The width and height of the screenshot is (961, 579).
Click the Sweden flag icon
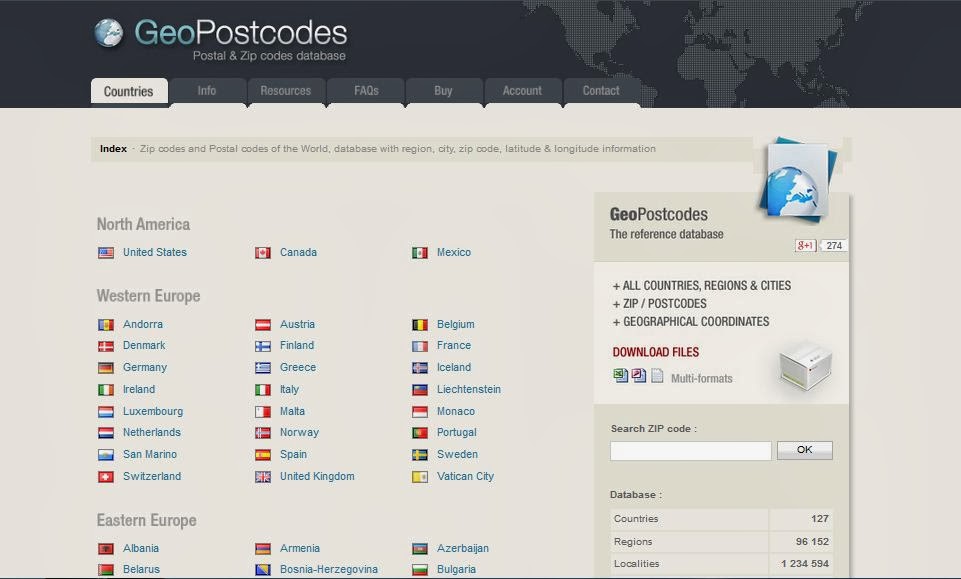(x=420, y=455)
